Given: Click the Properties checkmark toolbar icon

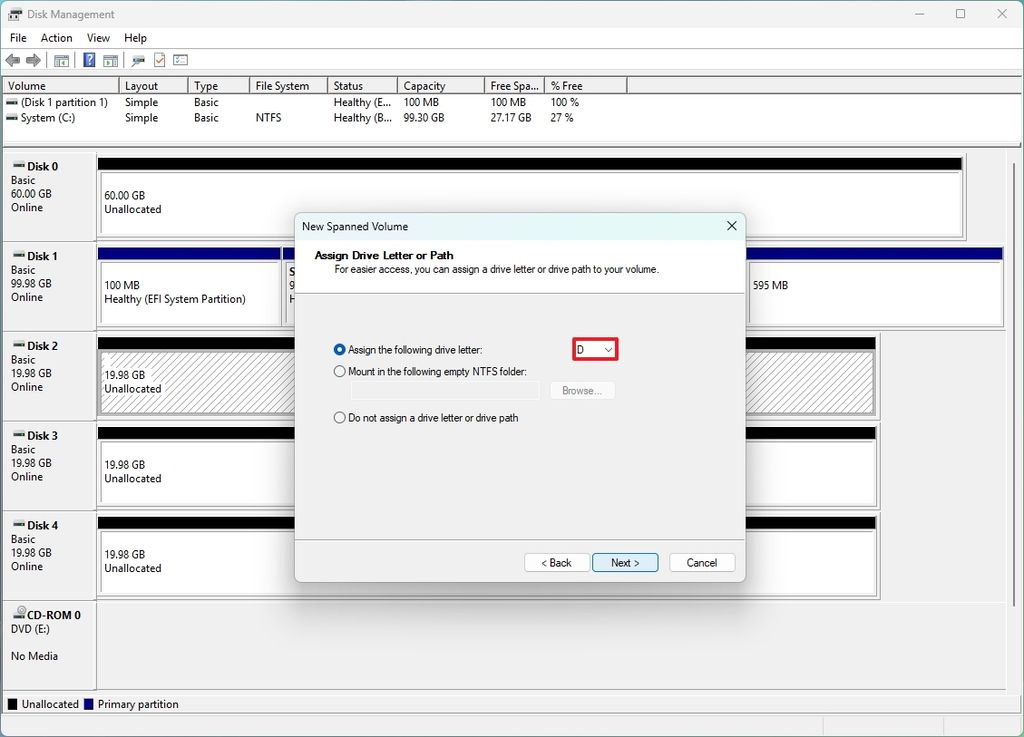Looking at the screenshot, I should pyautogui.click(x=159, y=61).
